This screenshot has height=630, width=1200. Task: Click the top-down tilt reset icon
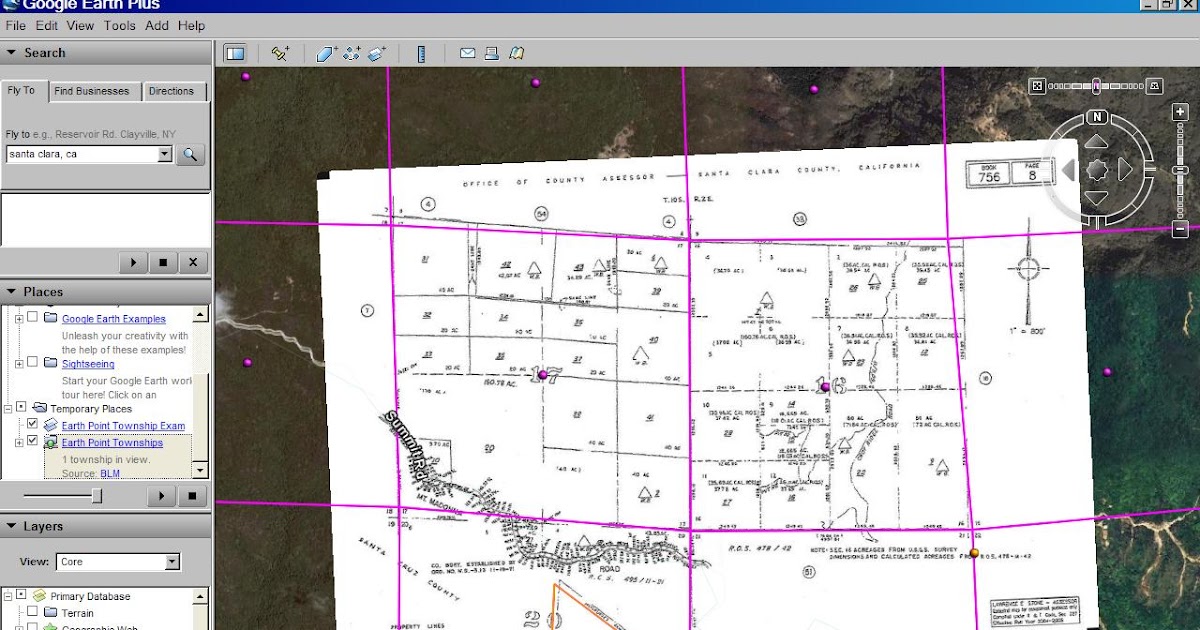[x=1037, y=86]
